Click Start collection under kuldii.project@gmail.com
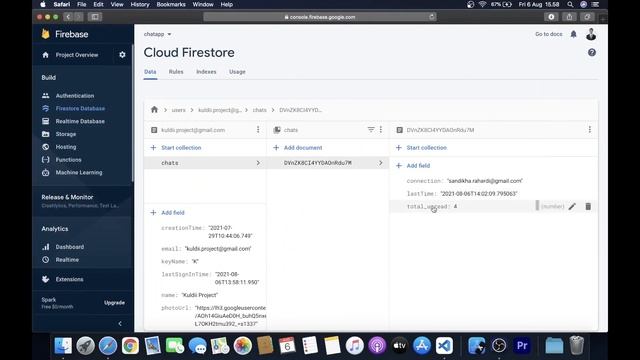Screen dimensions: 640x360 (x=176, y=148)
